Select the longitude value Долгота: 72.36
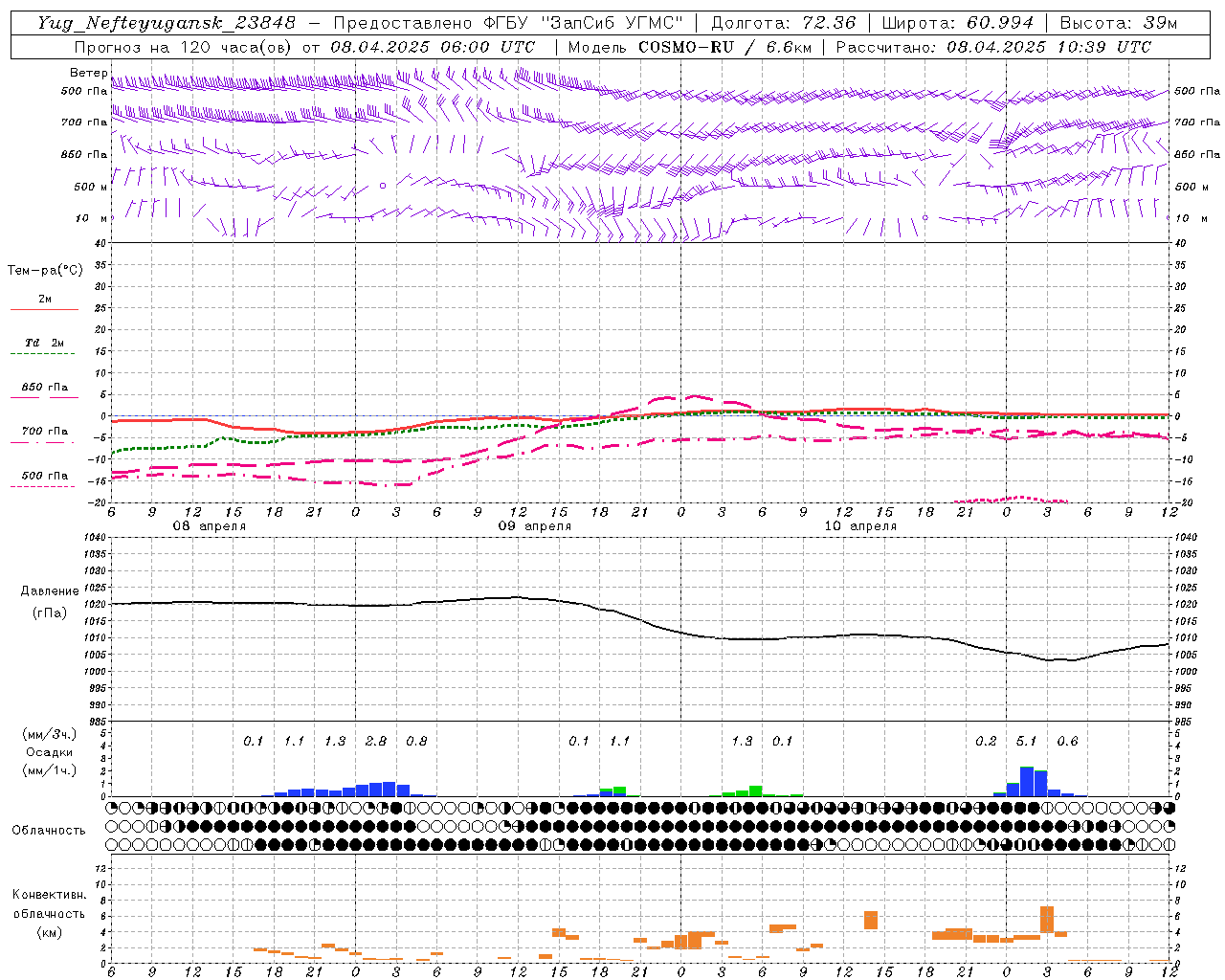Screen dimensions: 1225x980 [x=783, y=23]
